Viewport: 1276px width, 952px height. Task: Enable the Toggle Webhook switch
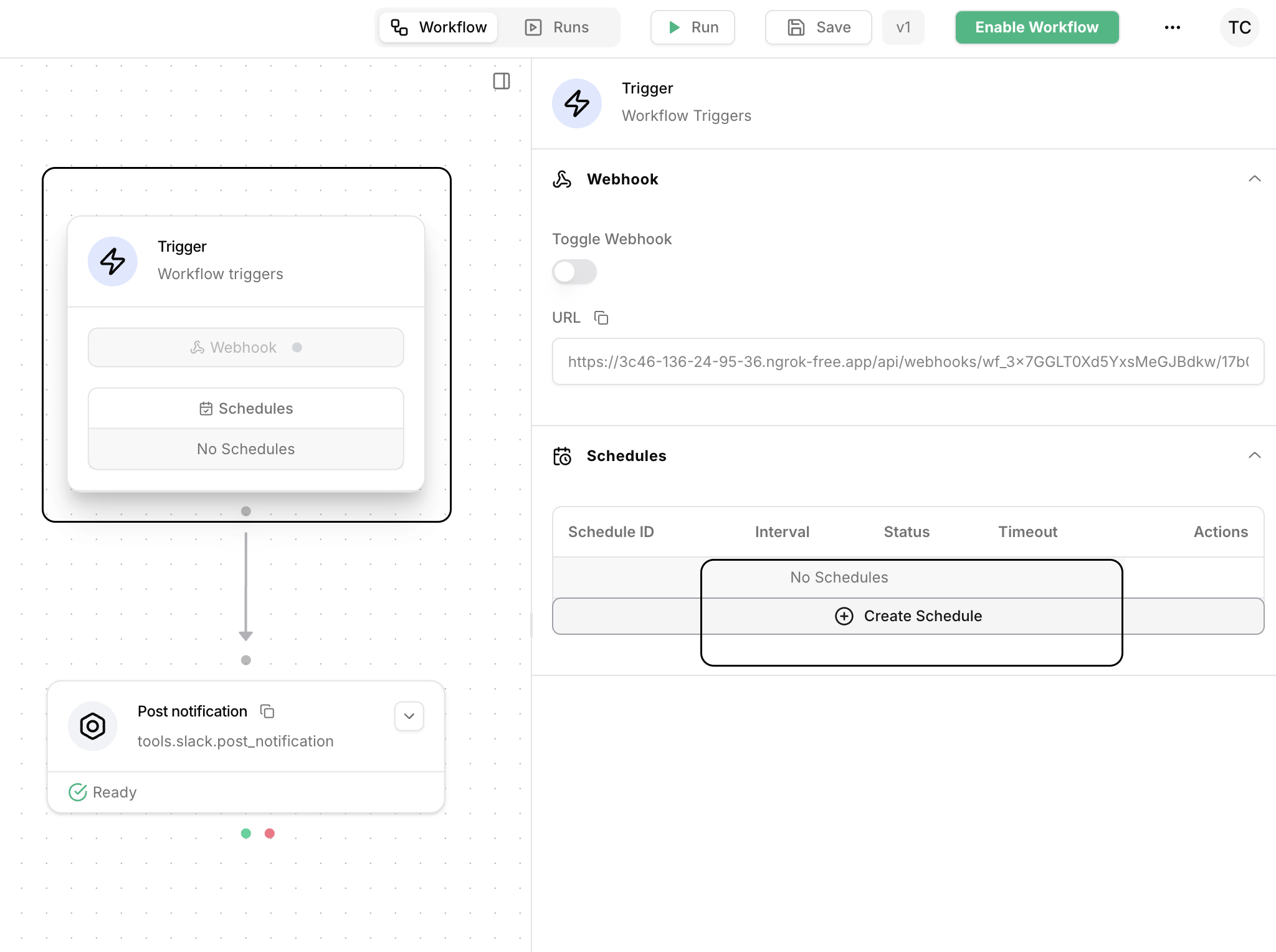pos(574,272)
